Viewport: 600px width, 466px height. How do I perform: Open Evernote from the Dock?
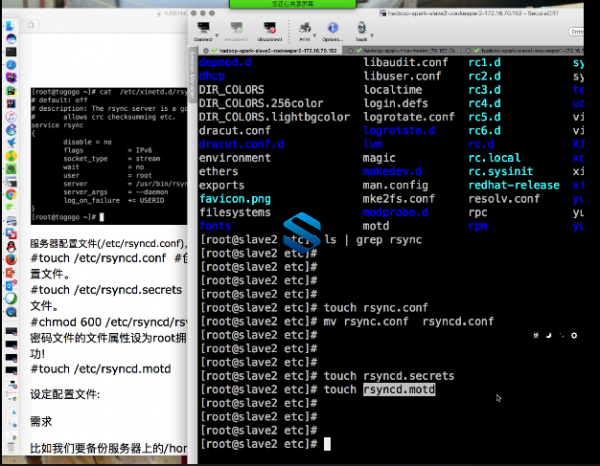11,169
